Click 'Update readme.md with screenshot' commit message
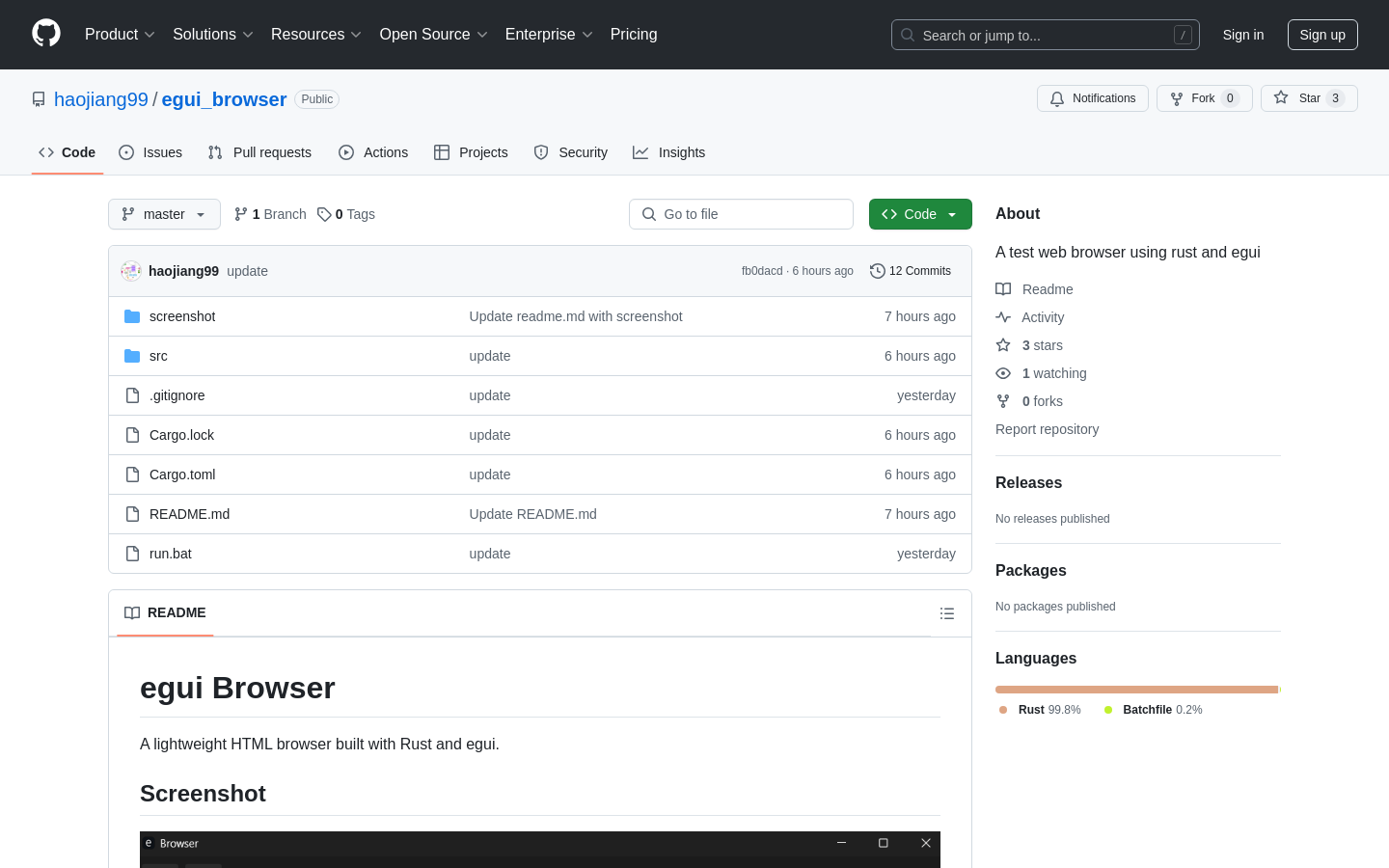 tap(576, 316)
